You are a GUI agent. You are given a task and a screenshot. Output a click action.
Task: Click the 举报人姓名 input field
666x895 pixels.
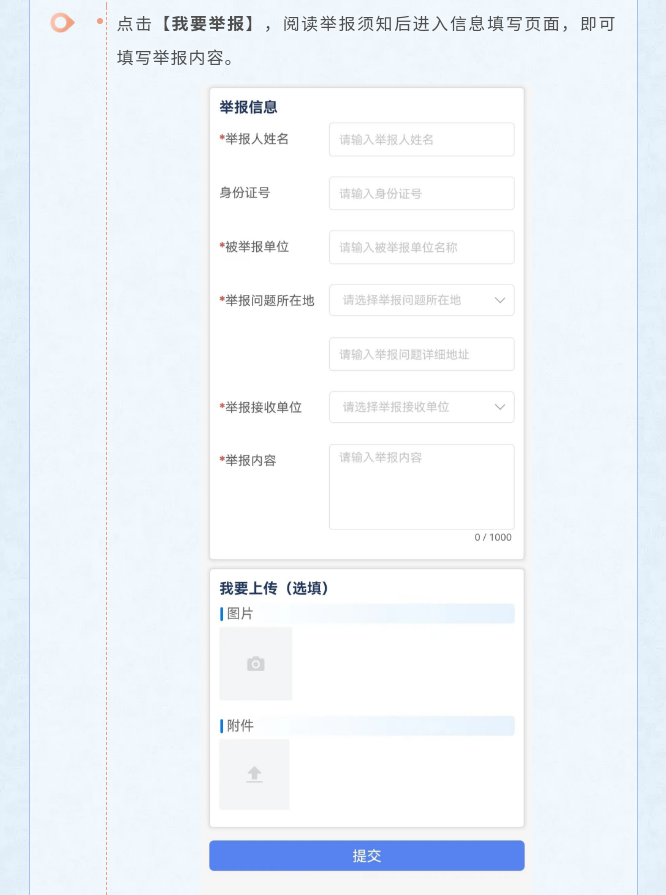[422, 139]
